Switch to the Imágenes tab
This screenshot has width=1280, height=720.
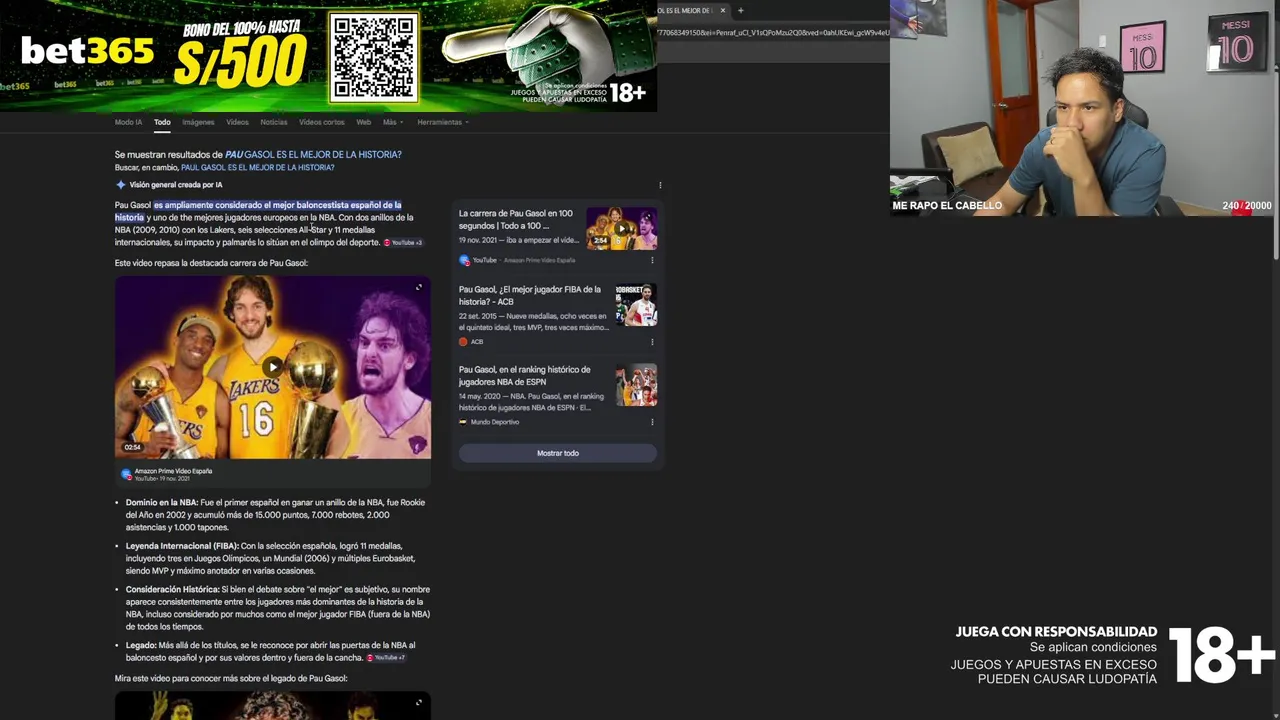click(x=198, y=122)
